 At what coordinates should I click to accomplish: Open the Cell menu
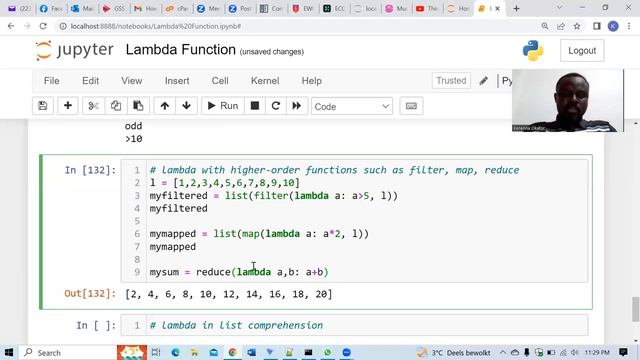(220, 81)
